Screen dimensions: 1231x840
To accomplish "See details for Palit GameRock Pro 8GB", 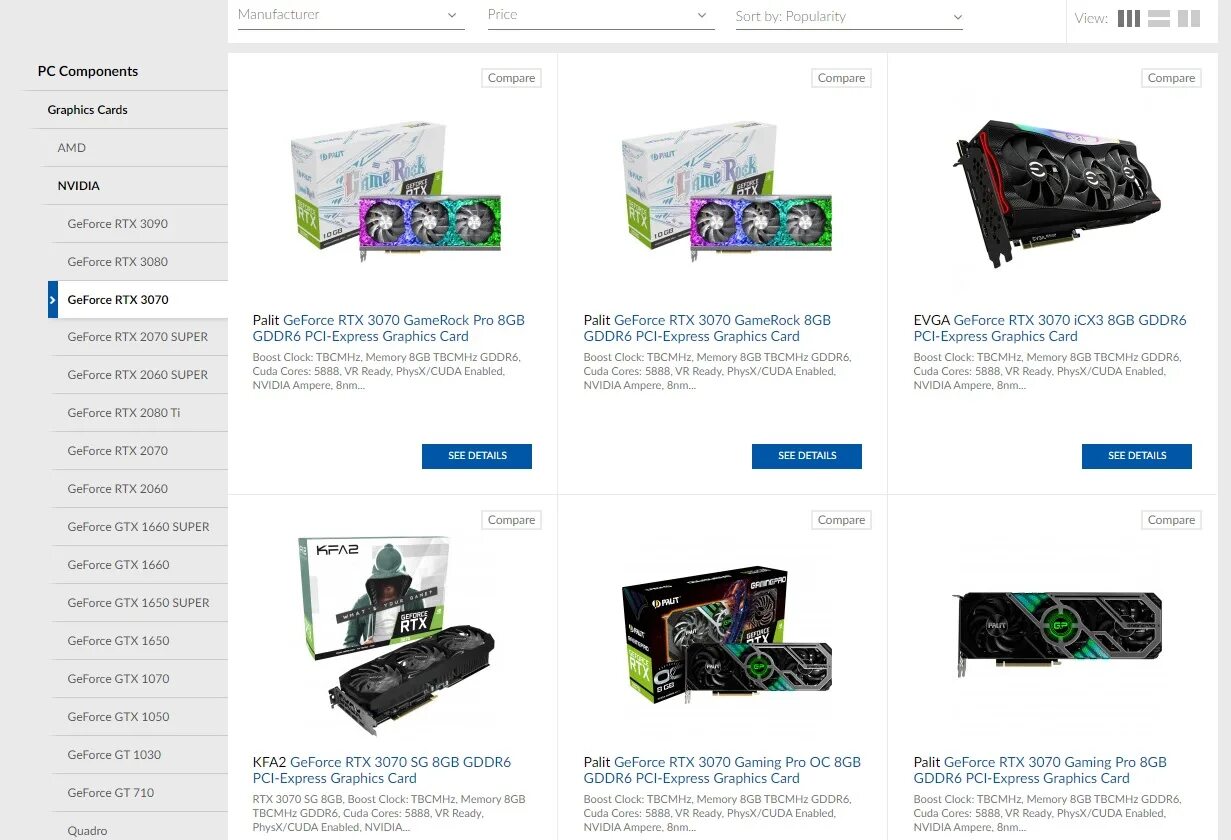I will pyautogui.click(x=477, y=456).
